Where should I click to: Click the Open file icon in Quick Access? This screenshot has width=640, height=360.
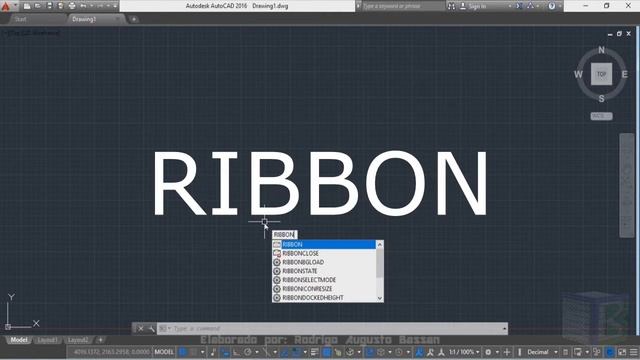pyautogui.click(x=38, y=6)
